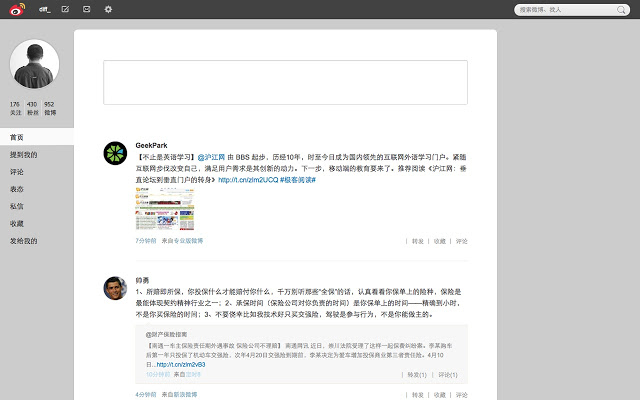Click 评论 on 帅勇's post
Image resolution: width=640 pixels, height=400 pixels.
(x=462, y=395)
